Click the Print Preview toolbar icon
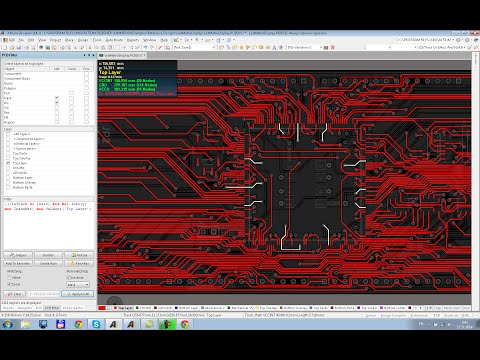The image size is (480, 360). pyautogui.click(x=33, y=48)
